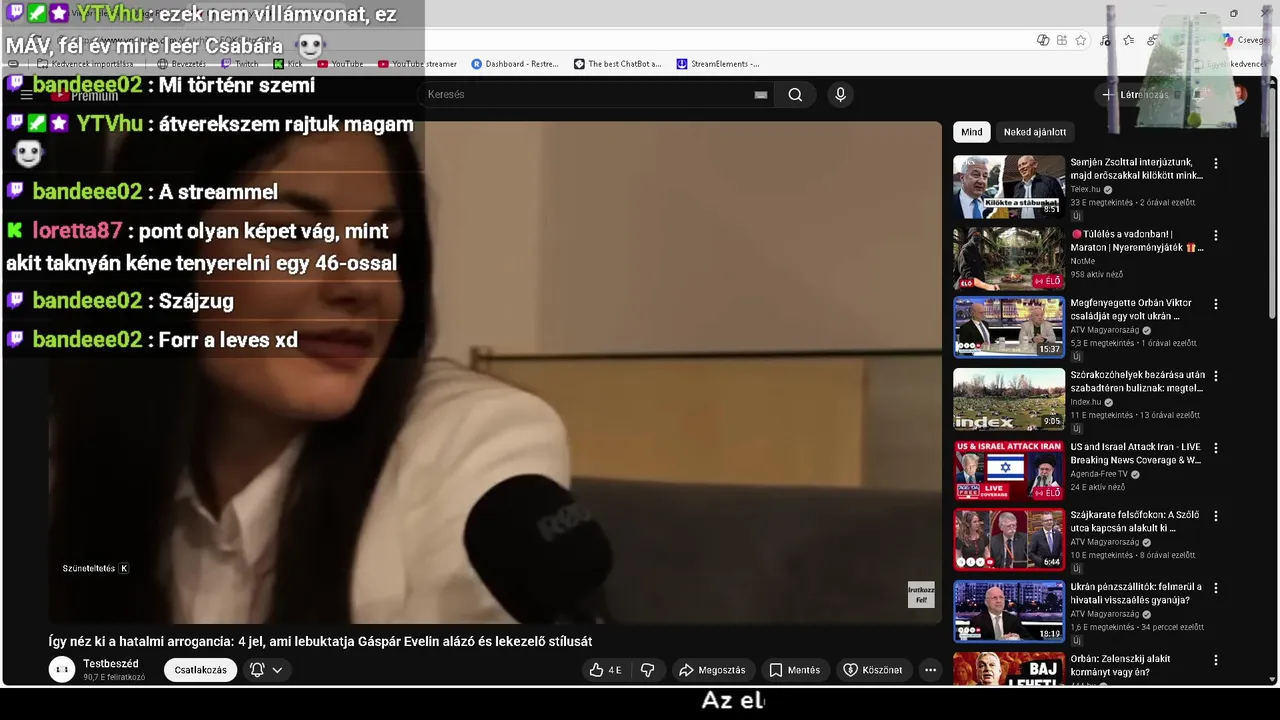
Task: Activate voice search microphone icon
Action: pos(840,94)
